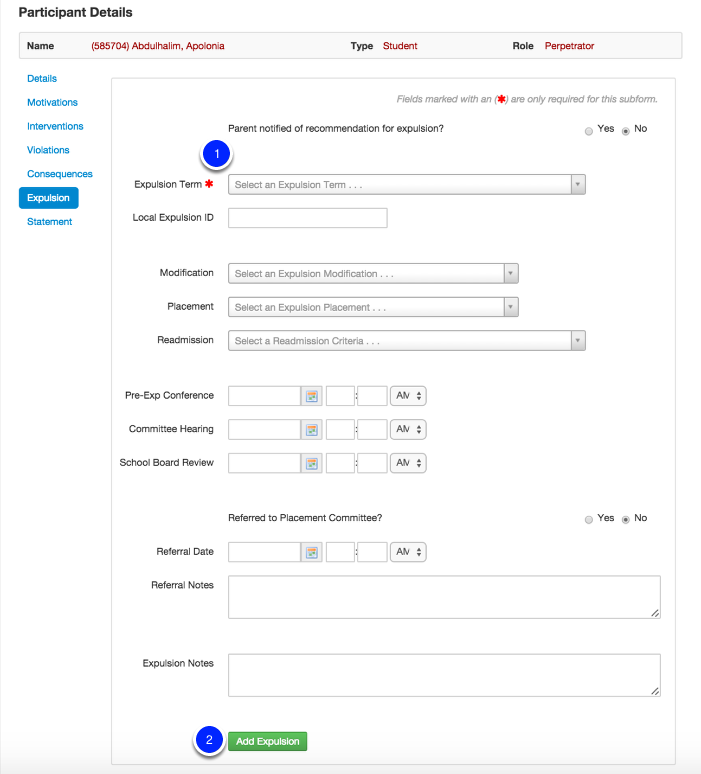Click the 'Perpetrator' role value

coord(569,46)
